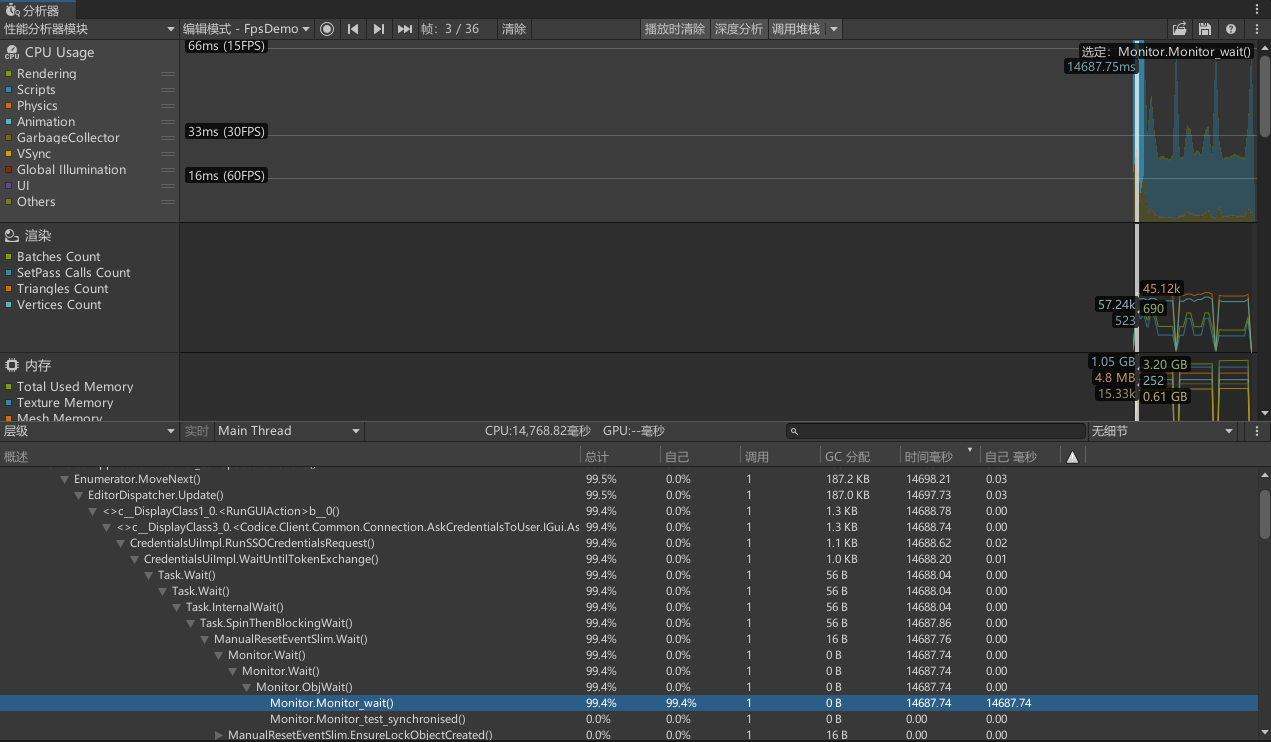This screenshot has height=742, width=1271.
Task: Open the Main Thread selector dropdown
Action: coord(288,431)
